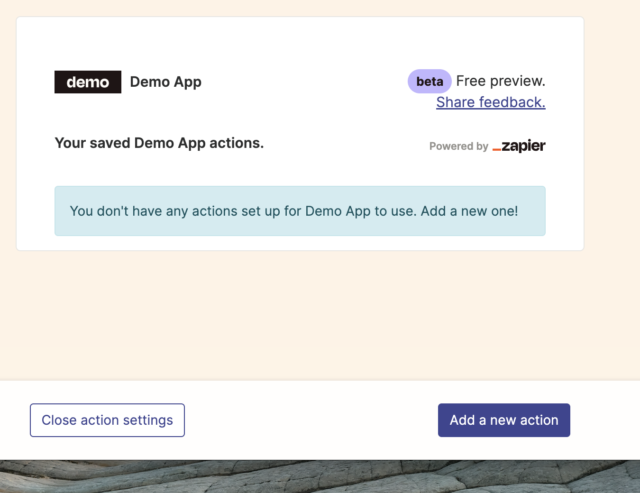This screenshot has width=640, height=493.
Task: Click the white card empty top area
Action: 300,43
